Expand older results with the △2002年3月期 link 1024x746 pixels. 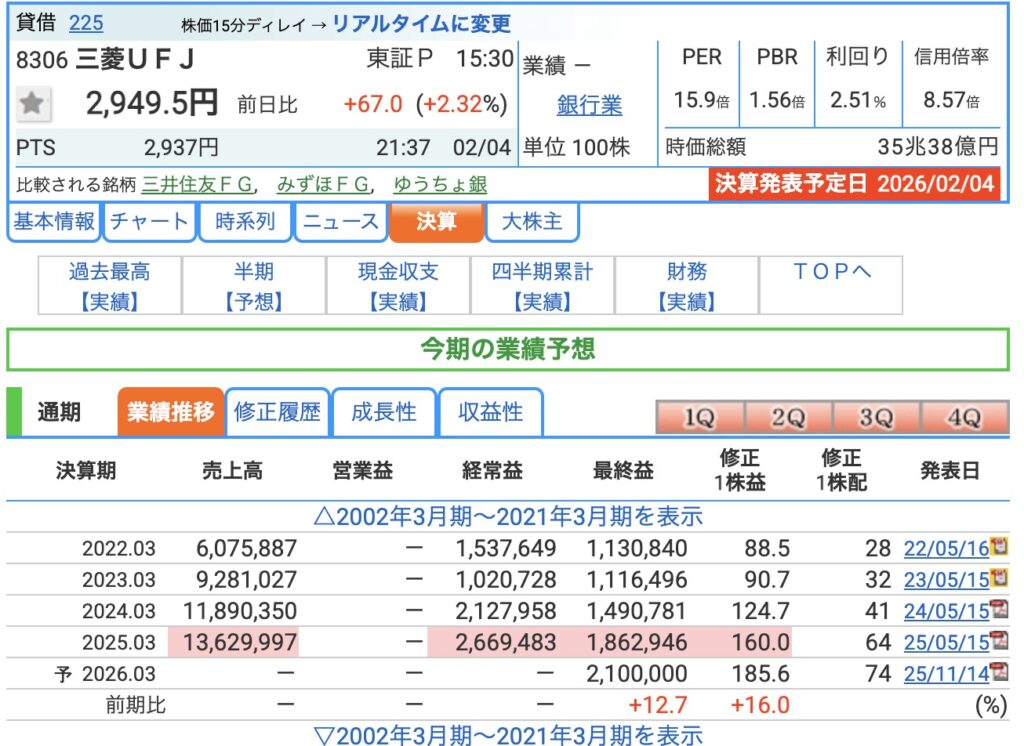pyautogui.click(x=508, y=516)
